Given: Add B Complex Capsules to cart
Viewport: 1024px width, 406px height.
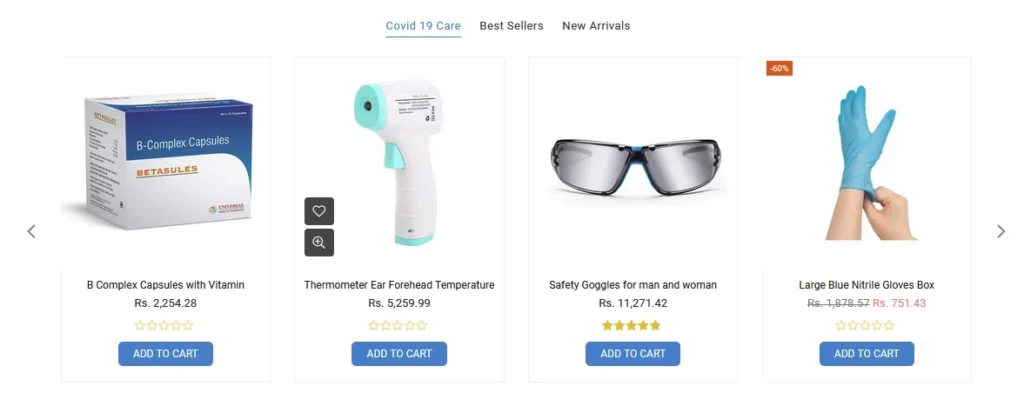Looking at the screenshot, I should pos(165,353).
